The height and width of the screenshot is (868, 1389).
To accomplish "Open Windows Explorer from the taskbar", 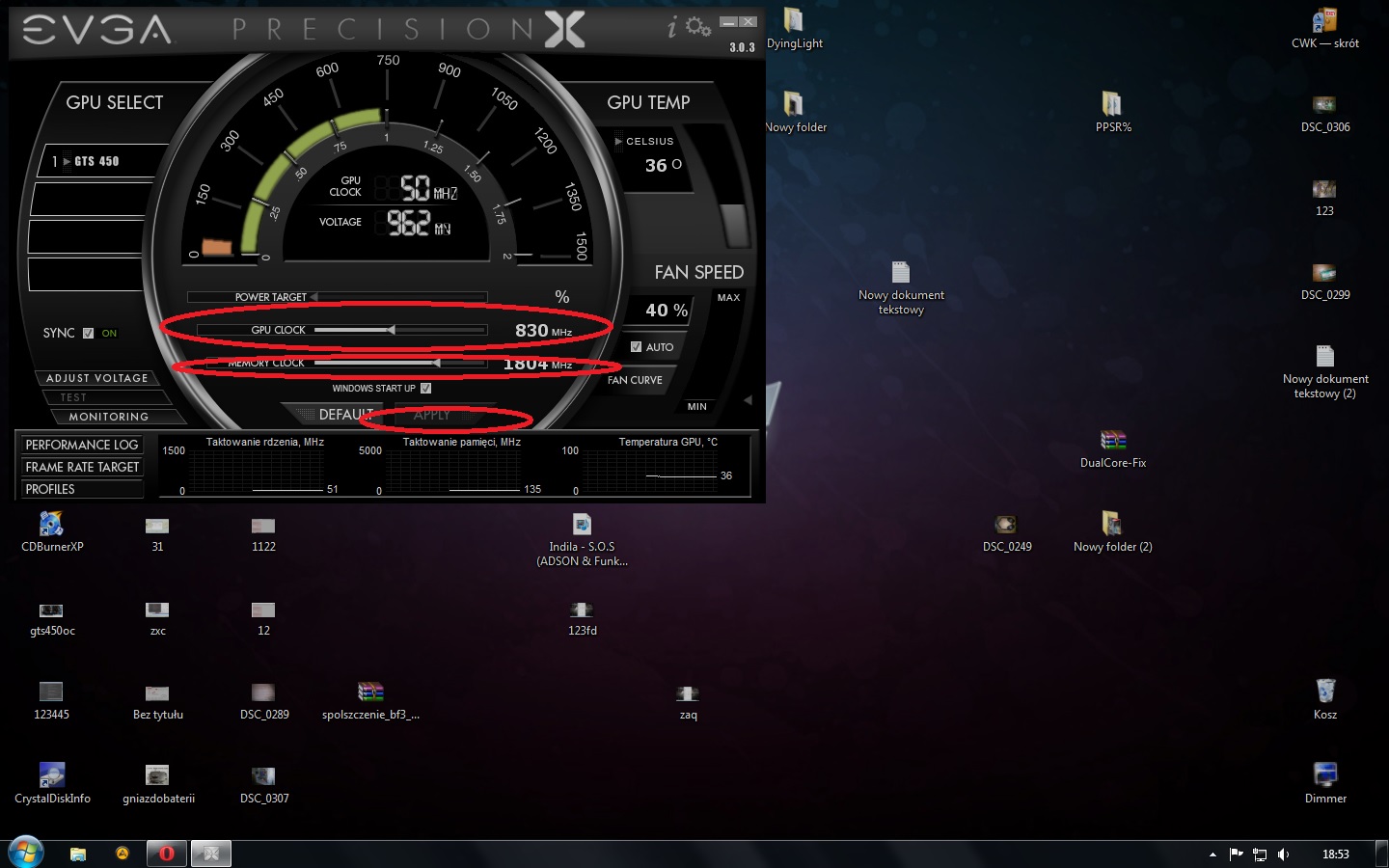I will (78, 854).
